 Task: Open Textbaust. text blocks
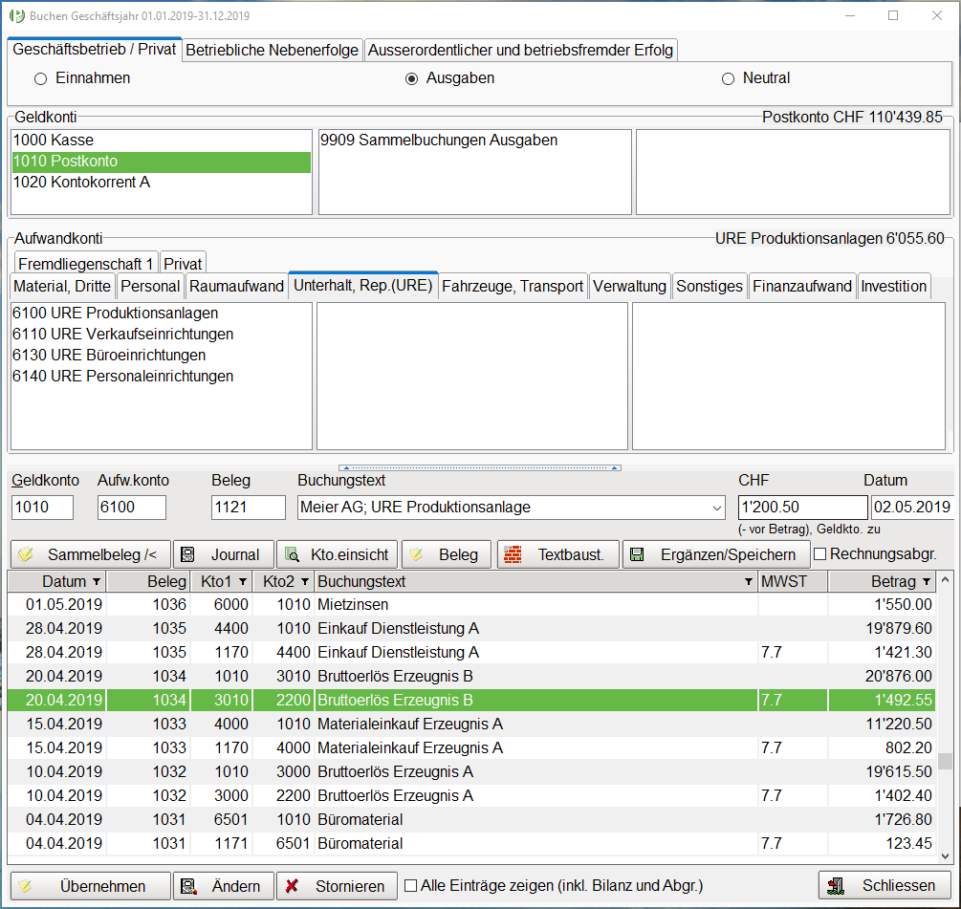[557, 555]
